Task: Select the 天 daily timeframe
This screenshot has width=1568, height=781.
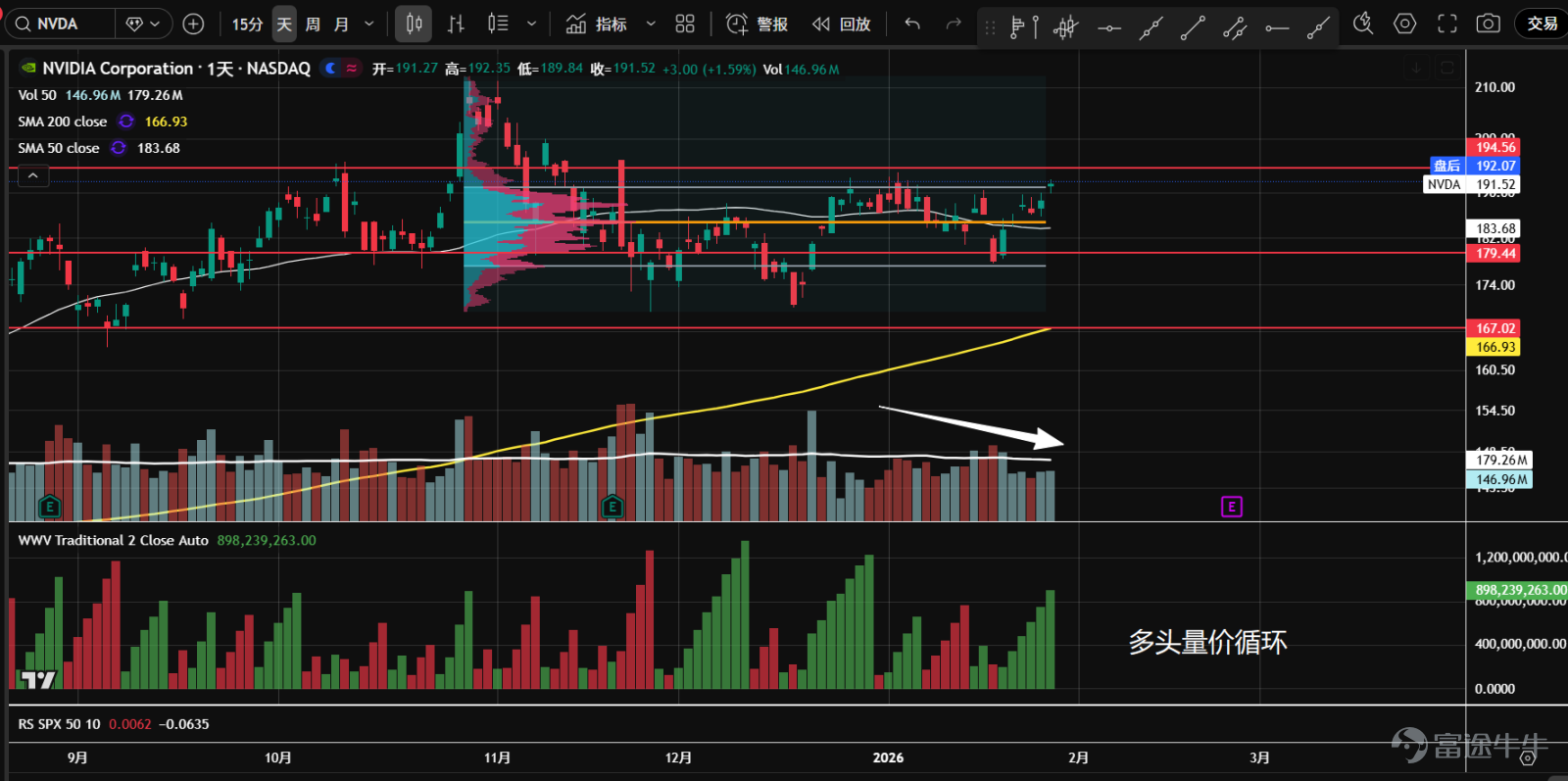Action: (284, 24)
